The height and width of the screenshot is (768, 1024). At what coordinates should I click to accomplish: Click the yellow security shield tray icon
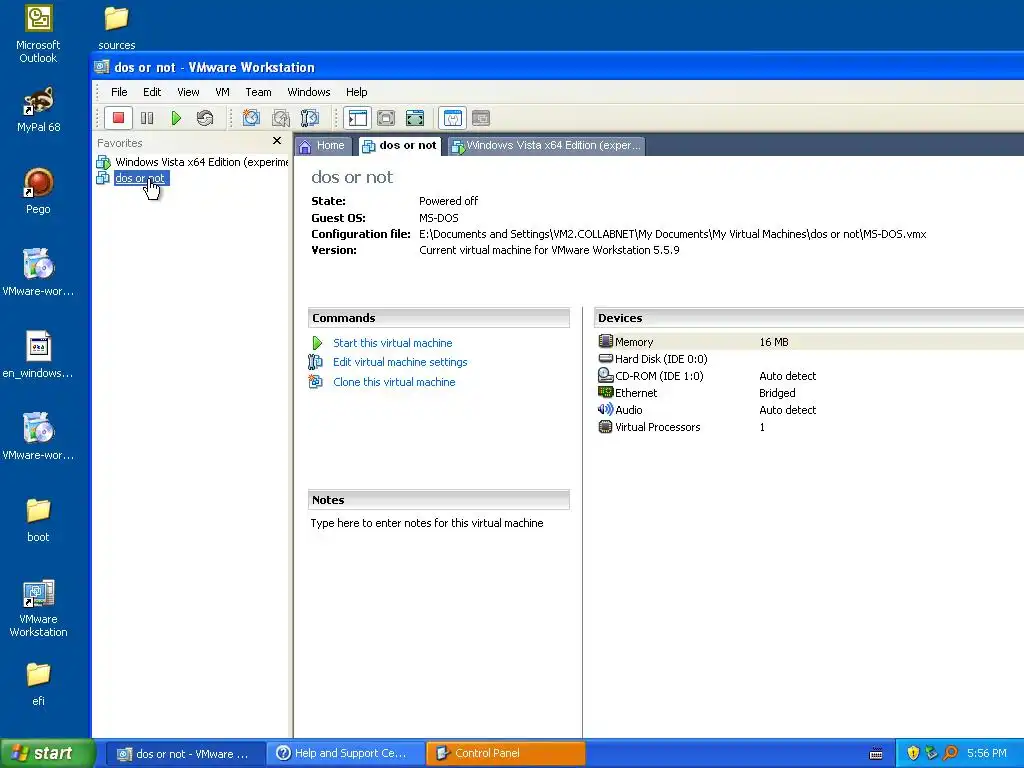[x=912, y=753]
